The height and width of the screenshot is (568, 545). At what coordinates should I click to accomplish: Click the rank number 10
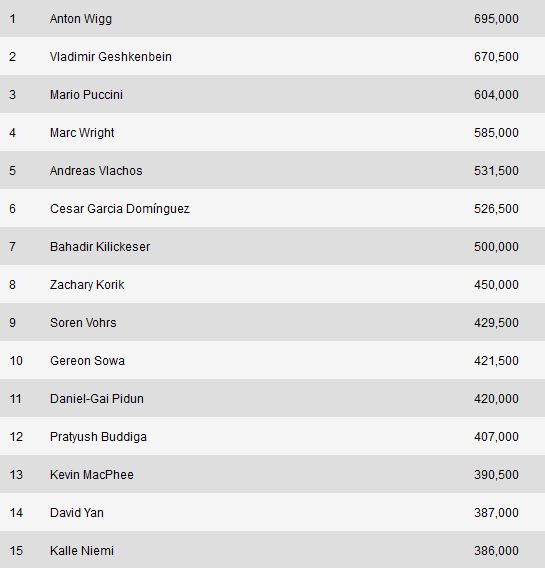coord(16,361)
